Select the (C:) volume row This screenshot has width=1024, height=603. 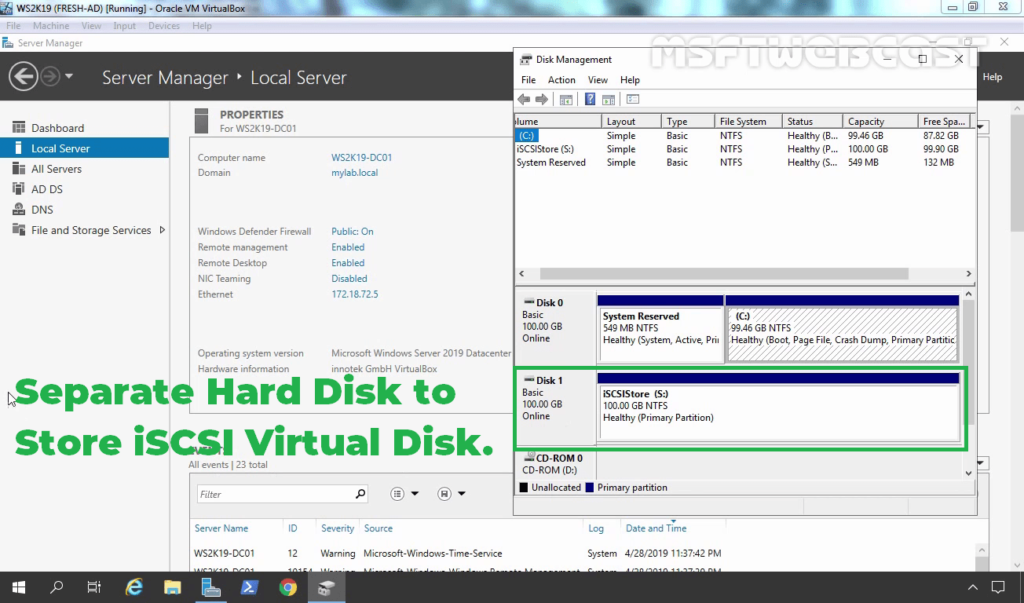(x=743, y=135)
